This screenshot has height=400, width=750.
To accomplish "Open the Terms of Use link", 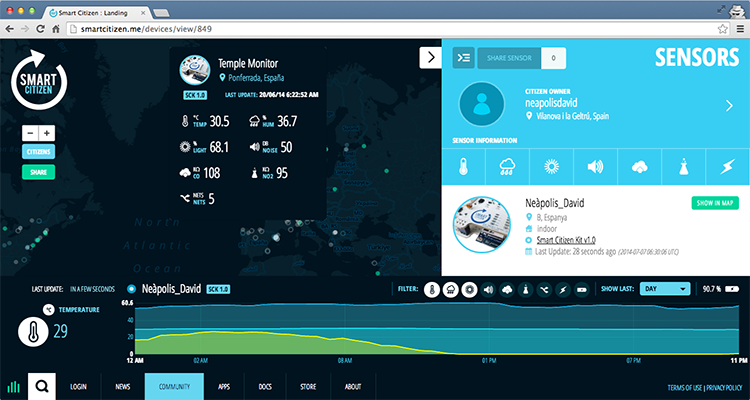I will click(x=684, y=388).
